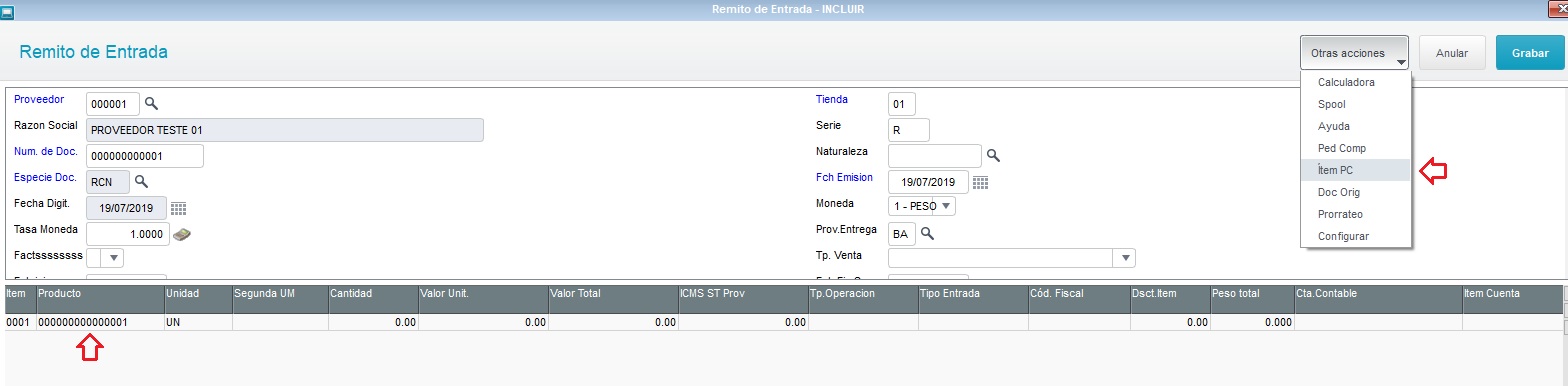Click the Especie Doc. RCN field

(108, 182)
